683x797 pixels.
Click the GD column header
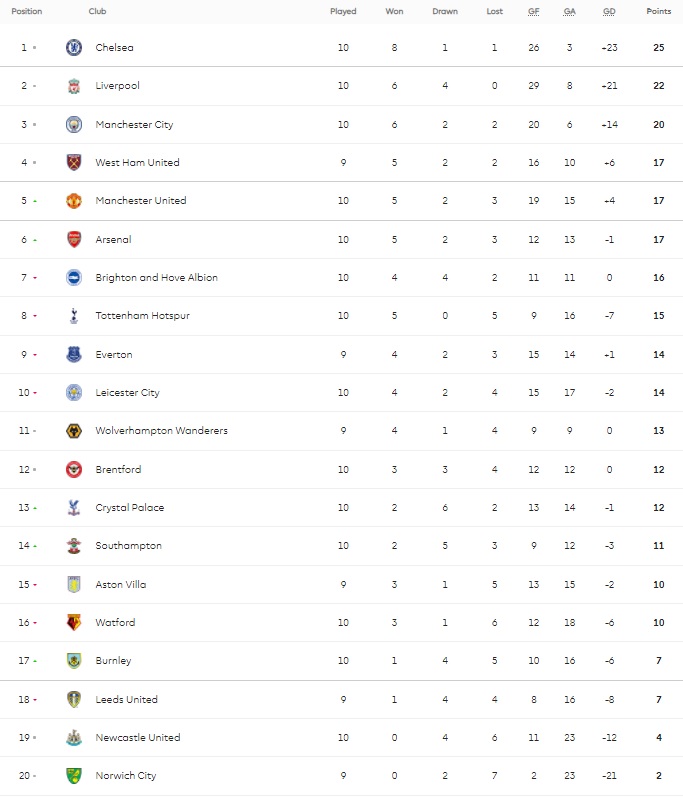point(609,12)
